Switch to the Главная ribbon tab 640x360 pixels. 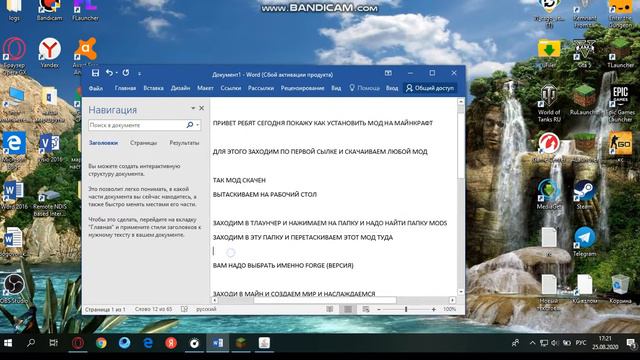coord(125,88)
